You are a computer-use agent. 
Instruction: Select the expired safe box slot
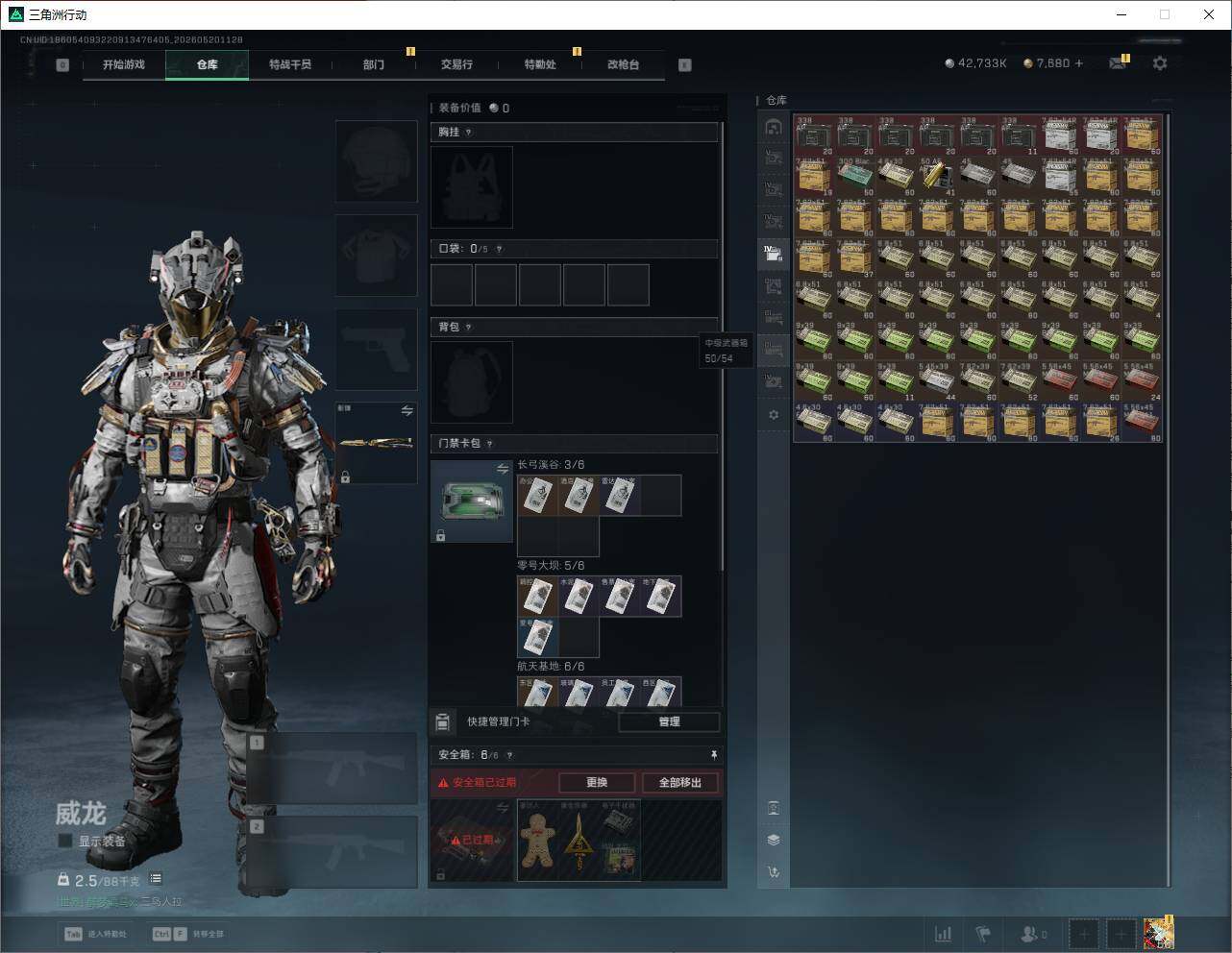tap(472, 841)
